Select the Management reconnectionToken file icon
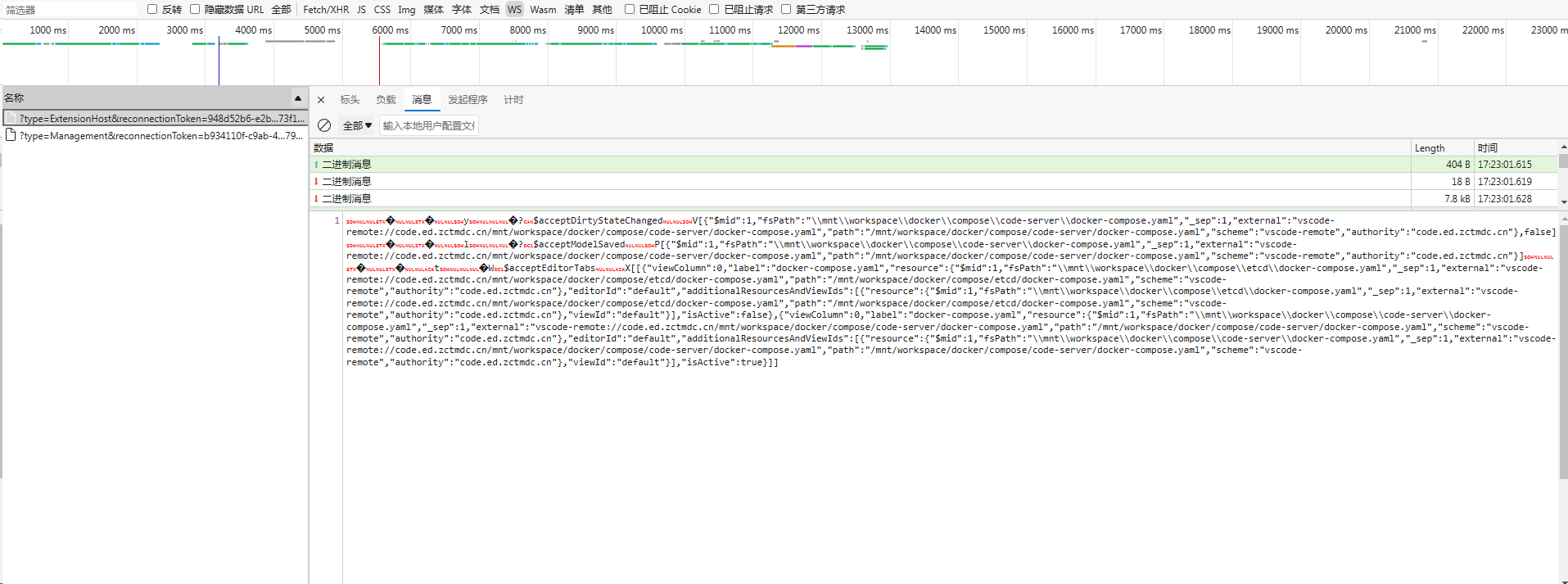This screenshot has width=1568, height=584. pos(11,135)
